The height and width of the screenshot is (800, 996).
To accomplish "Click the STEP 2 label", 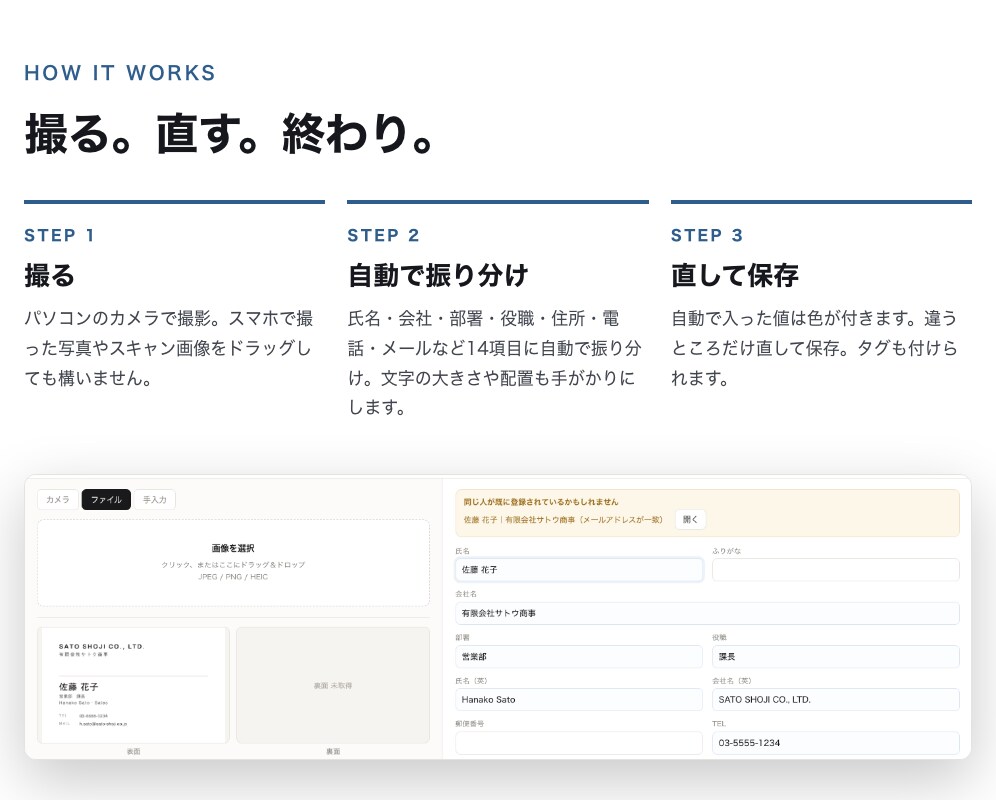I will click(383, 235).
